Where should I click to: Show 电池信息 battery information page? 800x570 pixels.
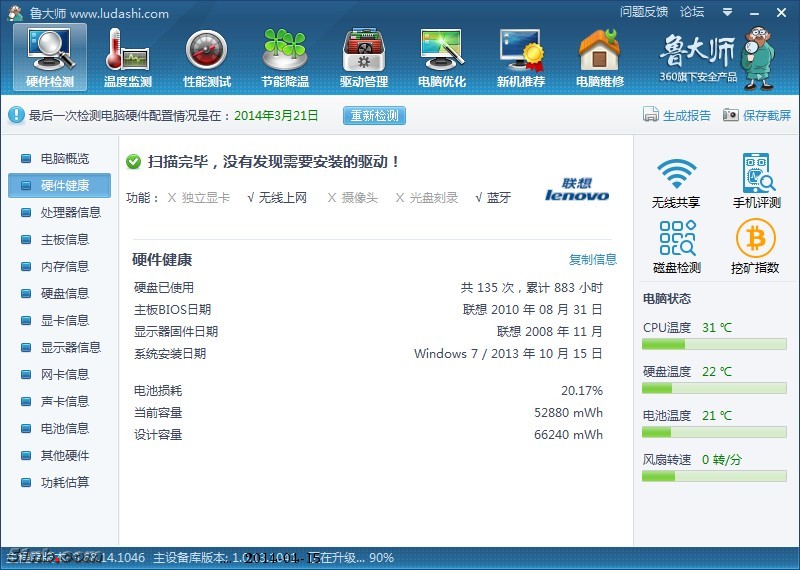[64, 429]
